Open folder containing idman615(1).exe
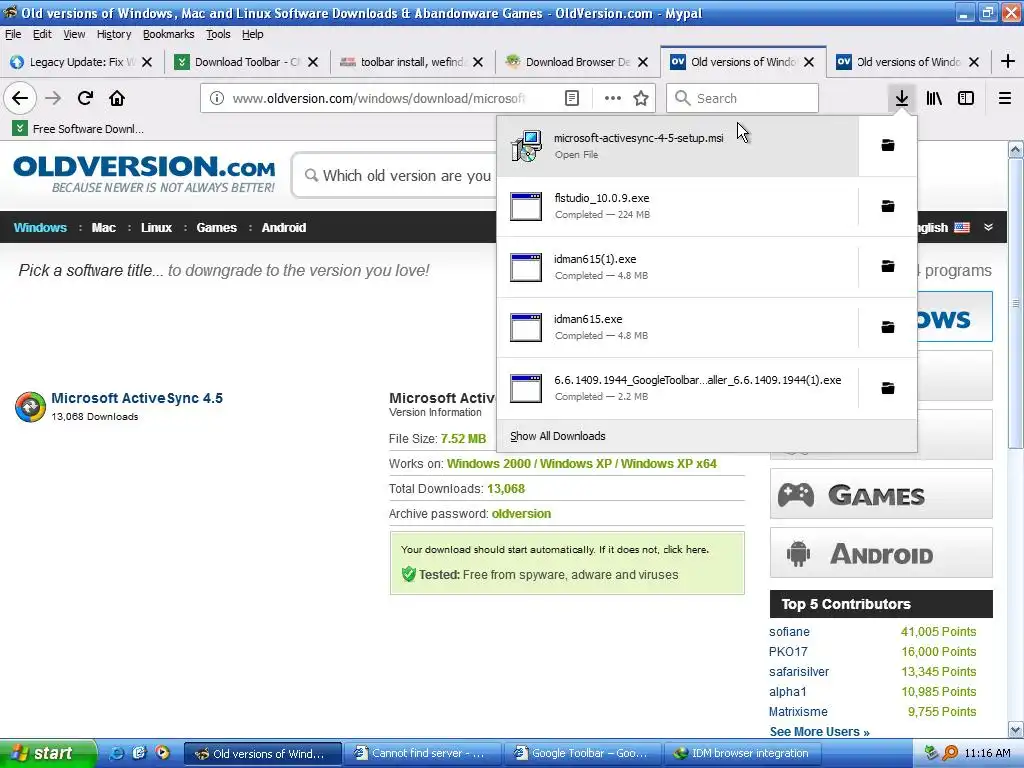The image size is (1024, 768). click(x=888, y=266)
